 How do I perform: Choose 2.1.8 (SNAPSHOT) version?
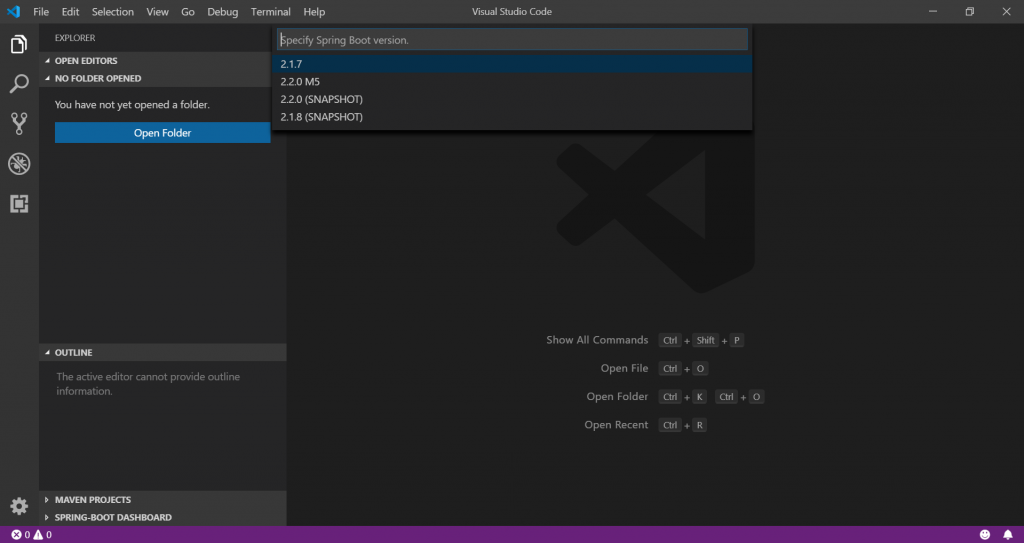(512, 117)
